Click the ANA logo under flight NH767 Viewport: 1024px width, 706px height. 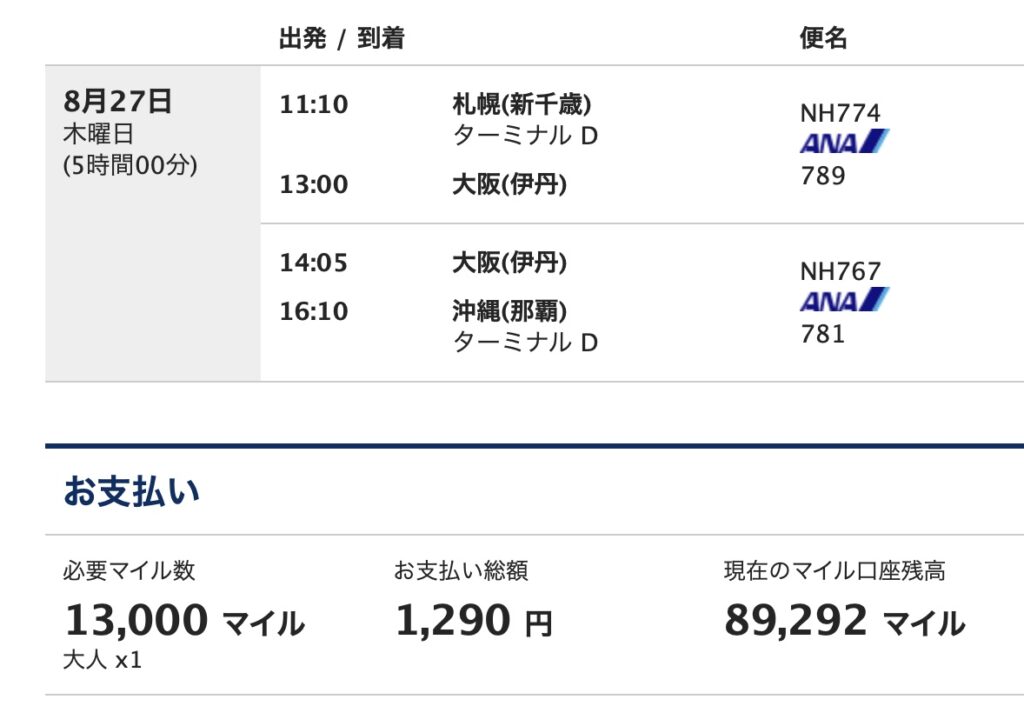click(843, 301)
